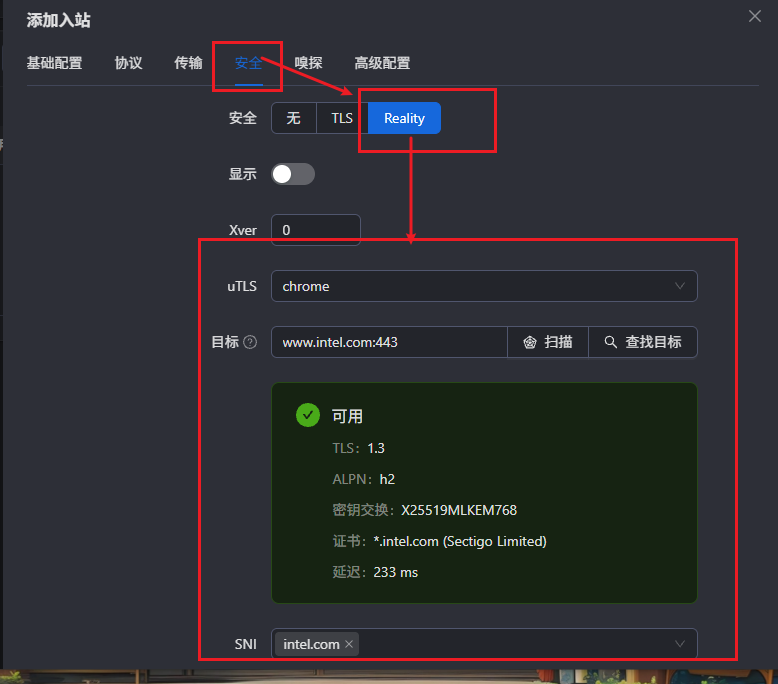Click the 目标 help question icon
This screenshot has height=684, width=778.
pos(250,342)
